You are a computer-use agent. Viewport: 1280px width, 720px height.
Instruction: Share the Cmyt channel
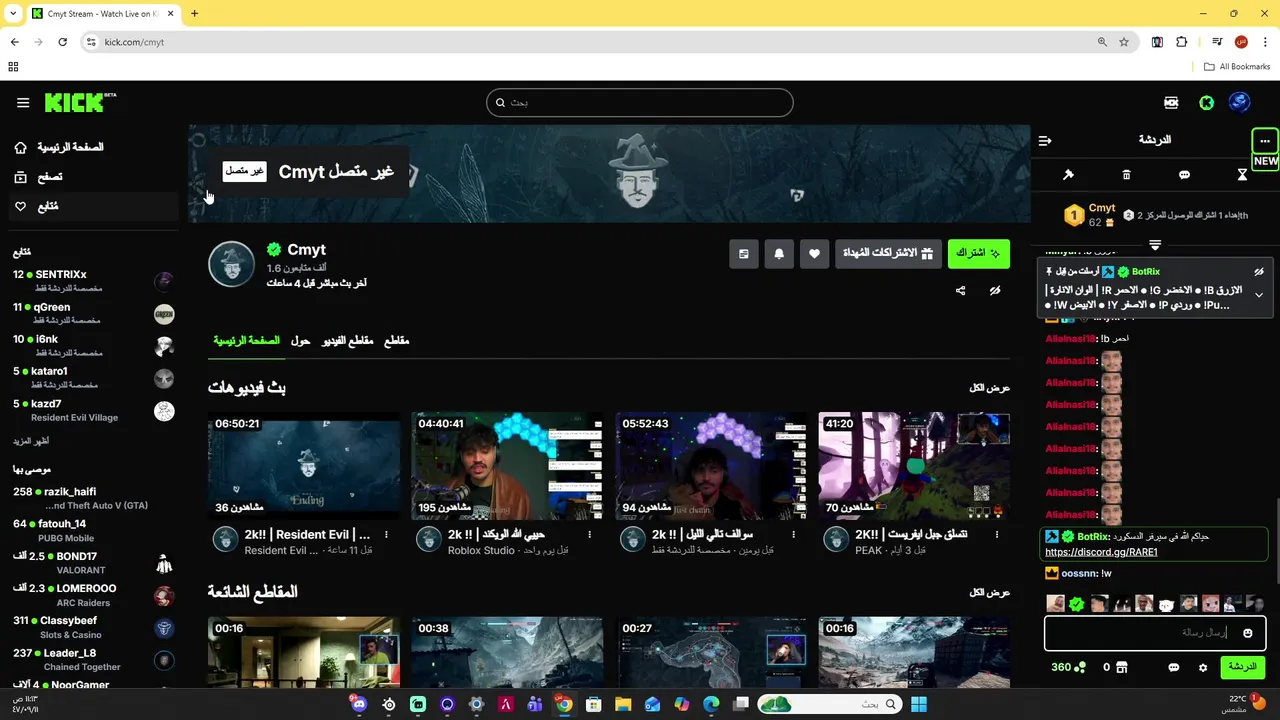960,291
